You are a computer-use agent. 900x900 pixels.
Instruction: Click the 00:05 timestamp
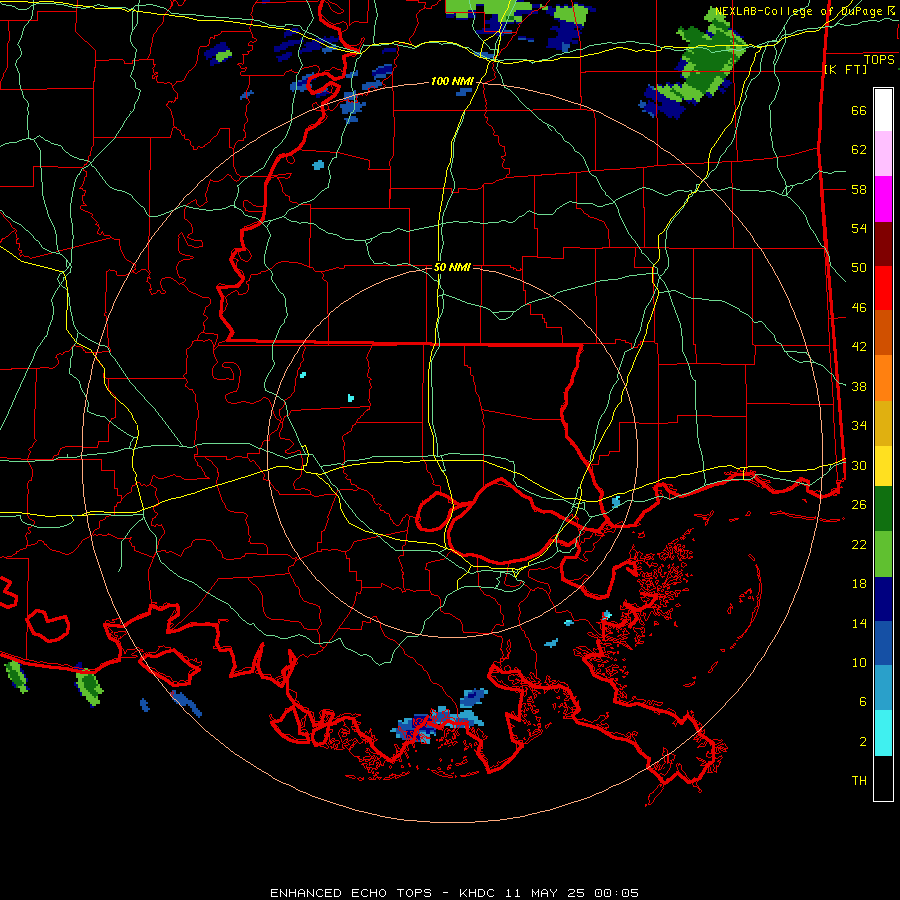point(616,893)
